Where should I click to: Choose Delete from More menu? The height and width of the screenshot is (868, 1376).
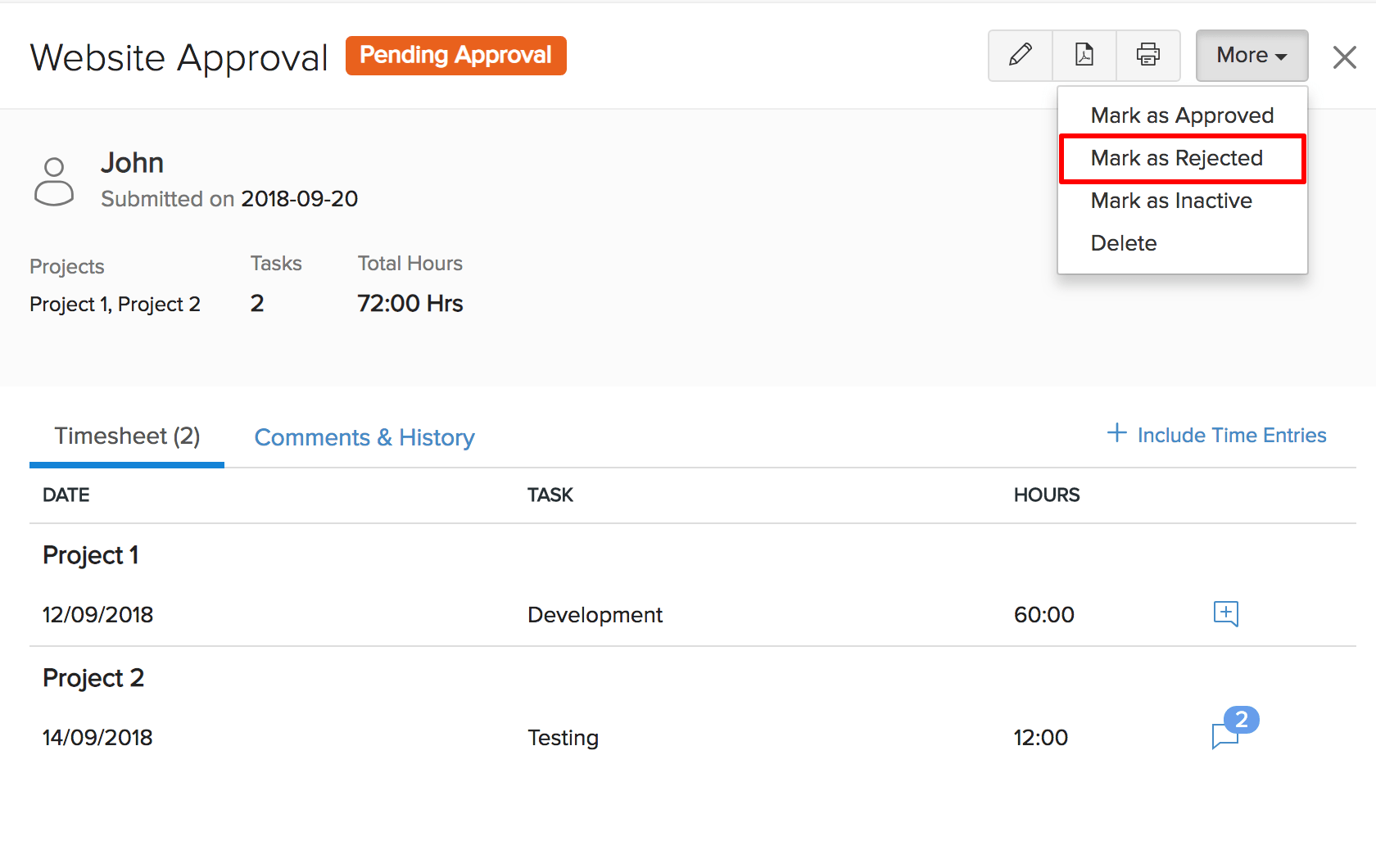pos(1123,243)
